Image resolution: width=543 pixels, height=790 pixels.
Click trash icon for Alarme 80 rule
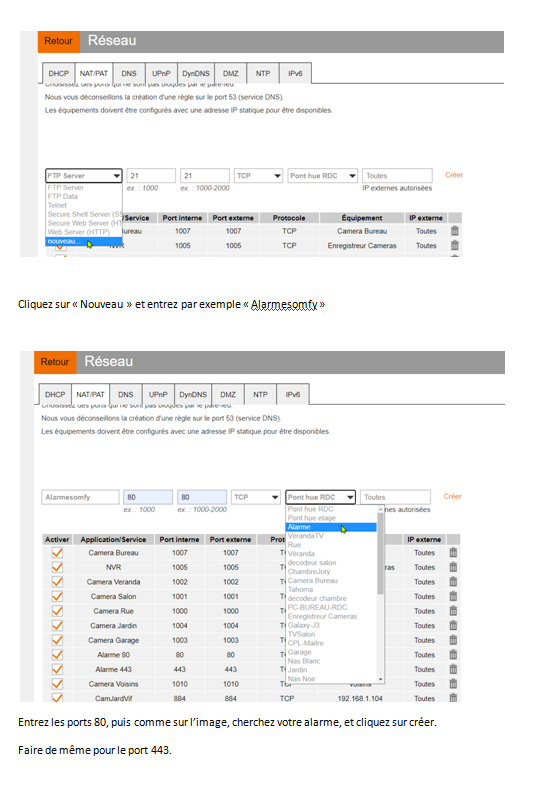pyautogui.click(x=453, y=655)
